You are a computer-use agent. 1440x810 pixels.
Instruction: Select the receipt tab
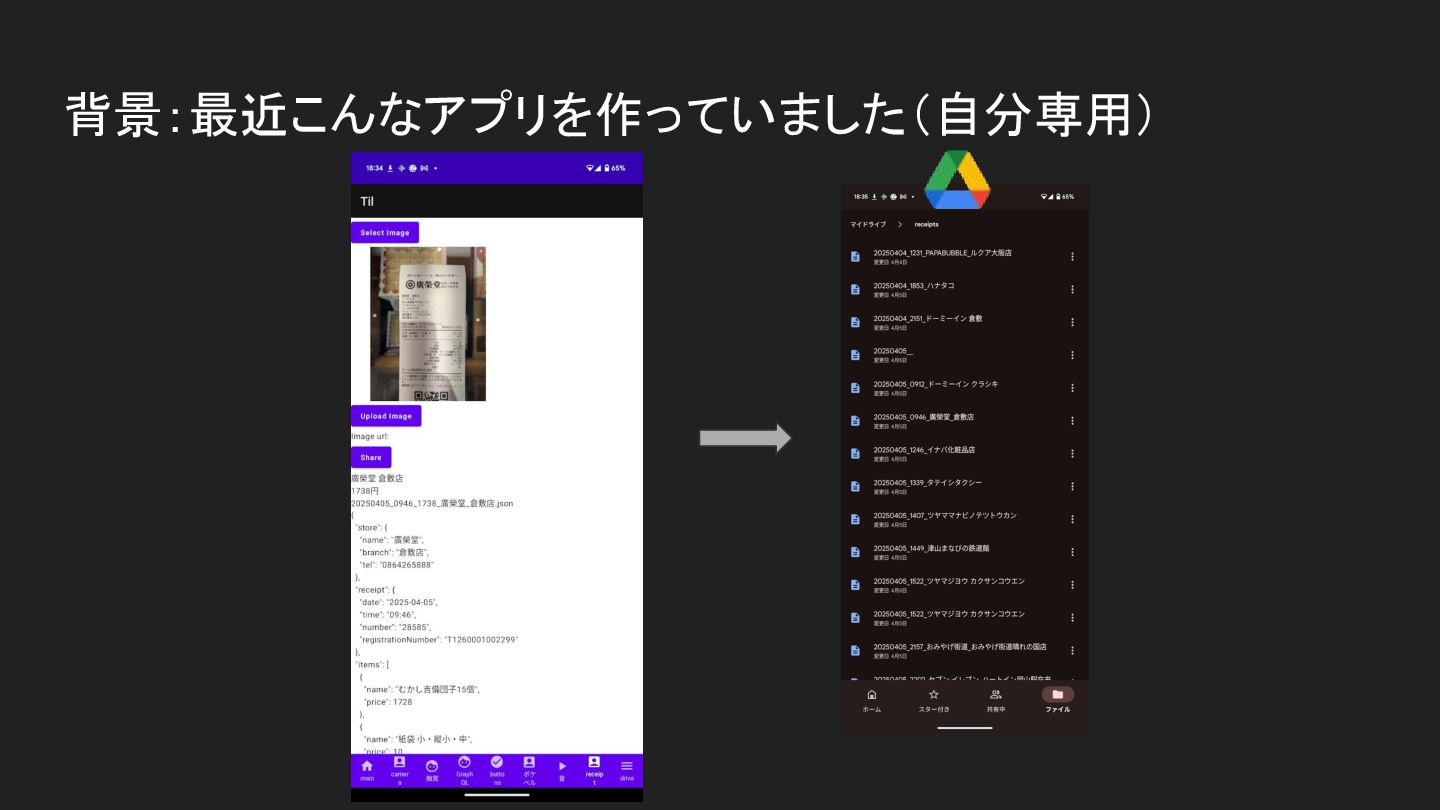pyautogui.click(x=594, y=770)
